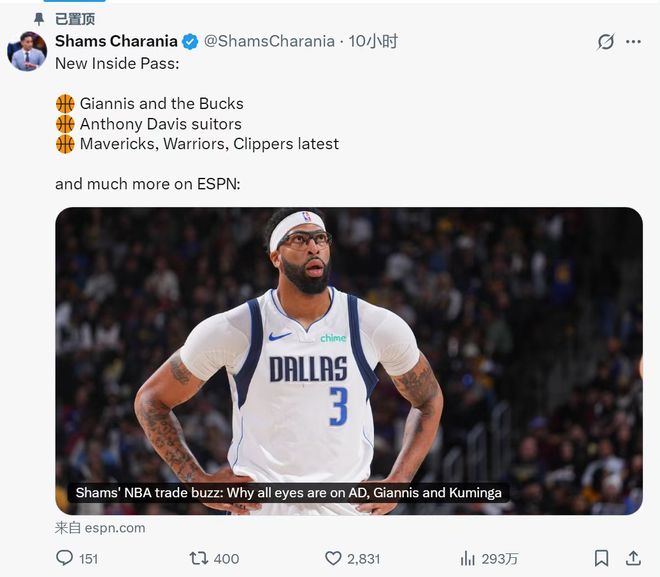Open the @ShamsCharania handle link
660x577 pixels.
[x=270, y=42]
